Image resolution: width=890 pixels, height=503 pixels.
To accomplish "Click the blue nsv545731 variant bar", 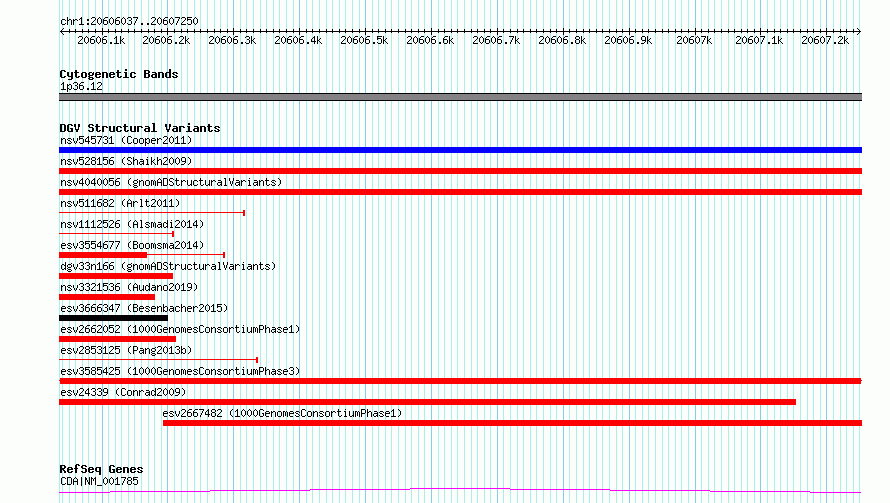I will point(460,150).
